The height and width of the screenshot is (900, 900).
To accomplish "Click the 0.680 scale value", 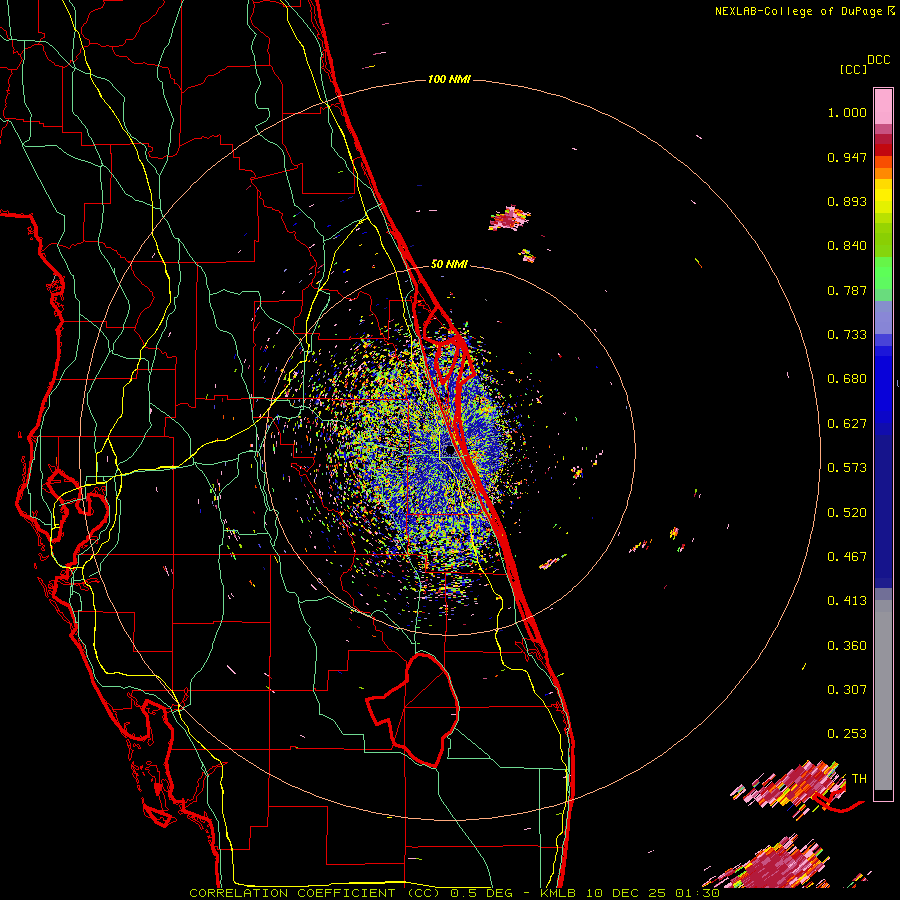I will 847,379.
